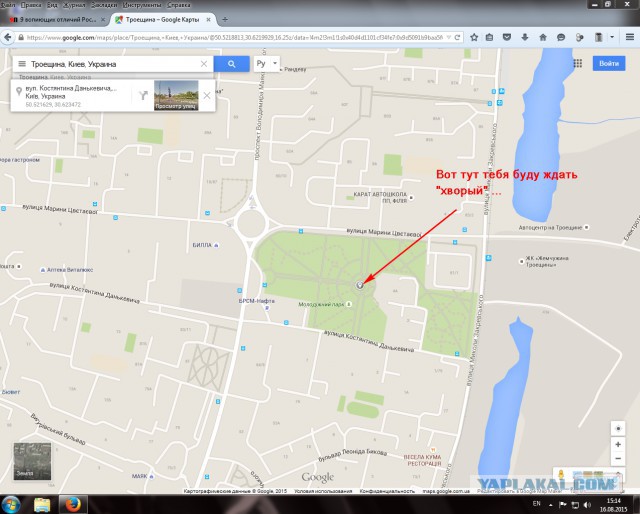Go to Firefox home page icon
Viewport: 640px width, 514px height.
coord(543,37)
